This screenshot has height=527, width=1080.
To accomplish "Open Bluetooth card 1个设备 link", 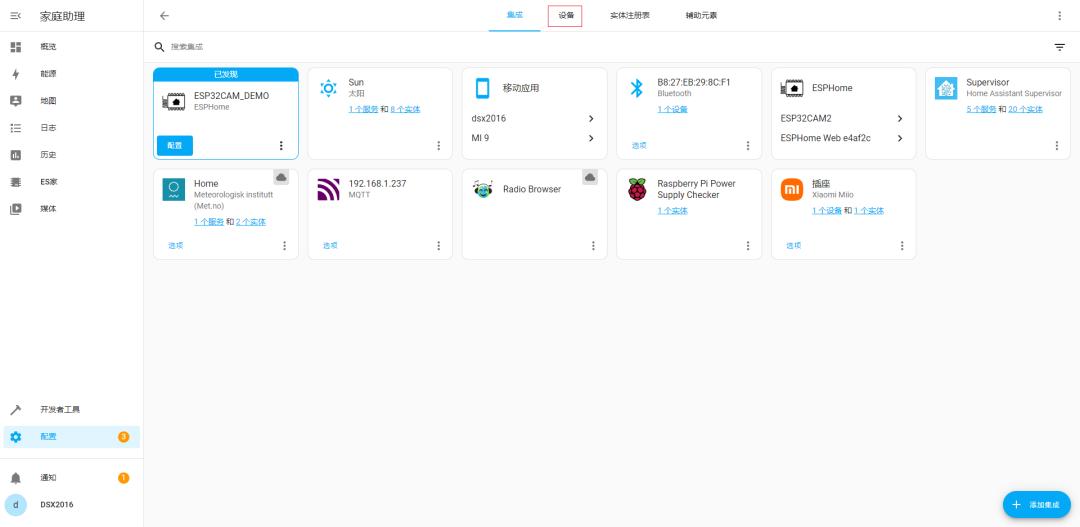I will point(672,110).
